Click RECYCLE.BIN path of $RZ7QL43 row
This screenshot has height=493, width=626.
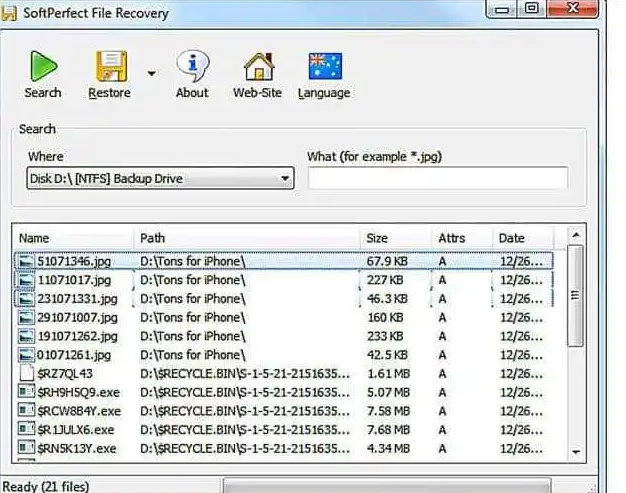tap(245, 374)
